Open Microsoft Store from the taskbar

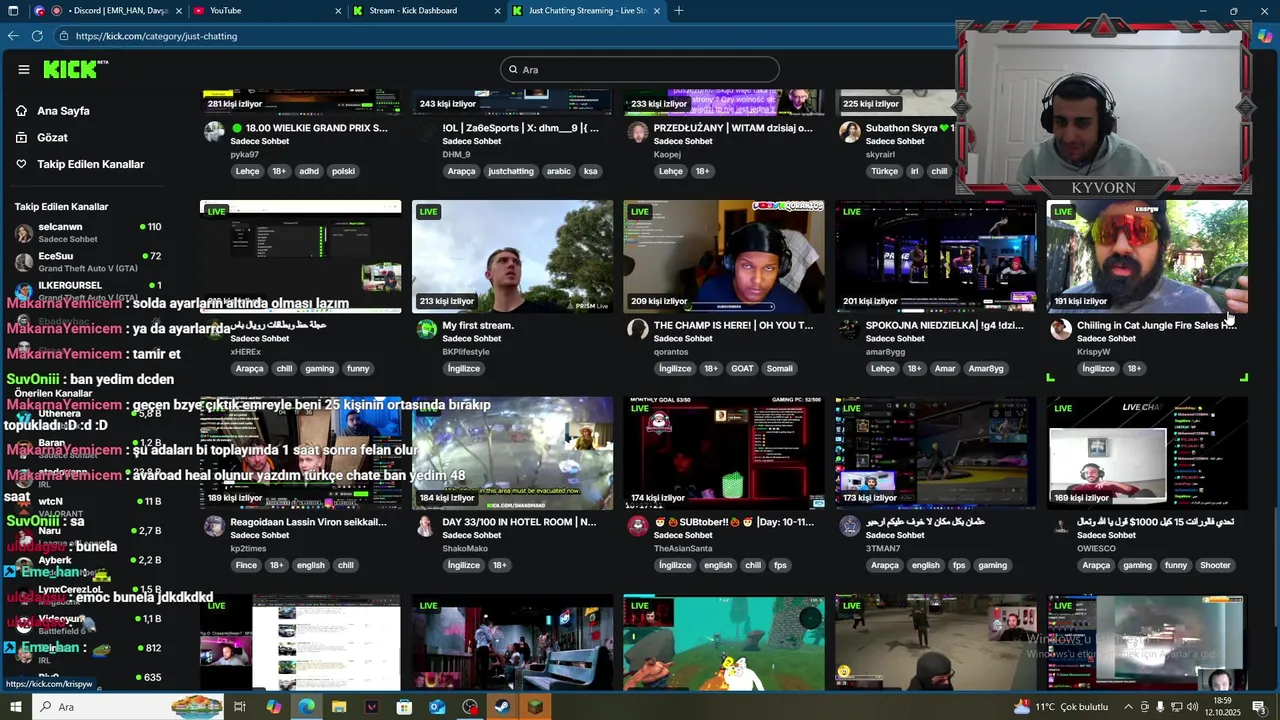(404, 707)
